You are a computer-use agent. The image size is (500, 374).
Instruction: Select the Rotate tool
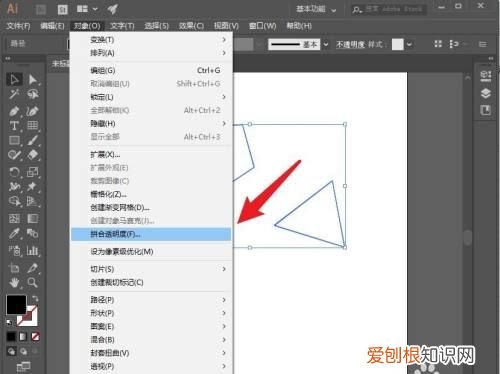click(14, 172)
